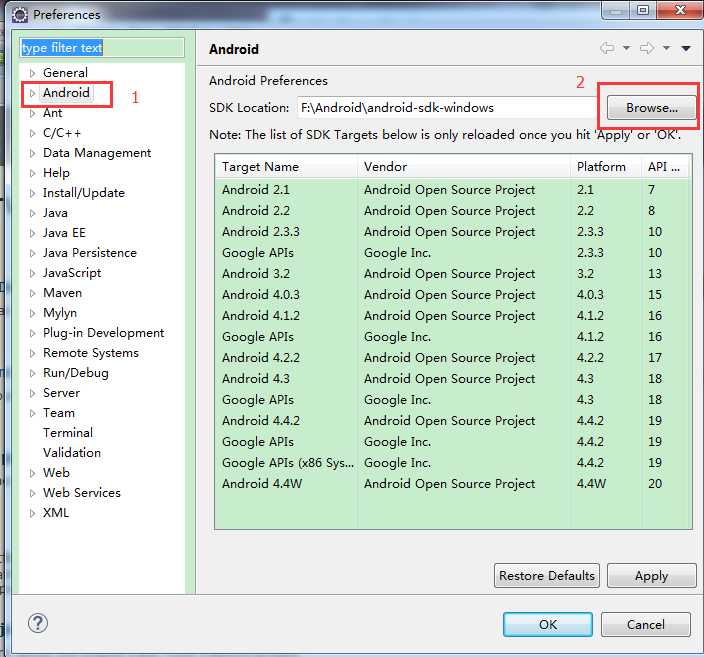Screen dimensions: 704x657
Task: Select Terminal preferences item
Action: pyautogui.click(x=68, y=433)
